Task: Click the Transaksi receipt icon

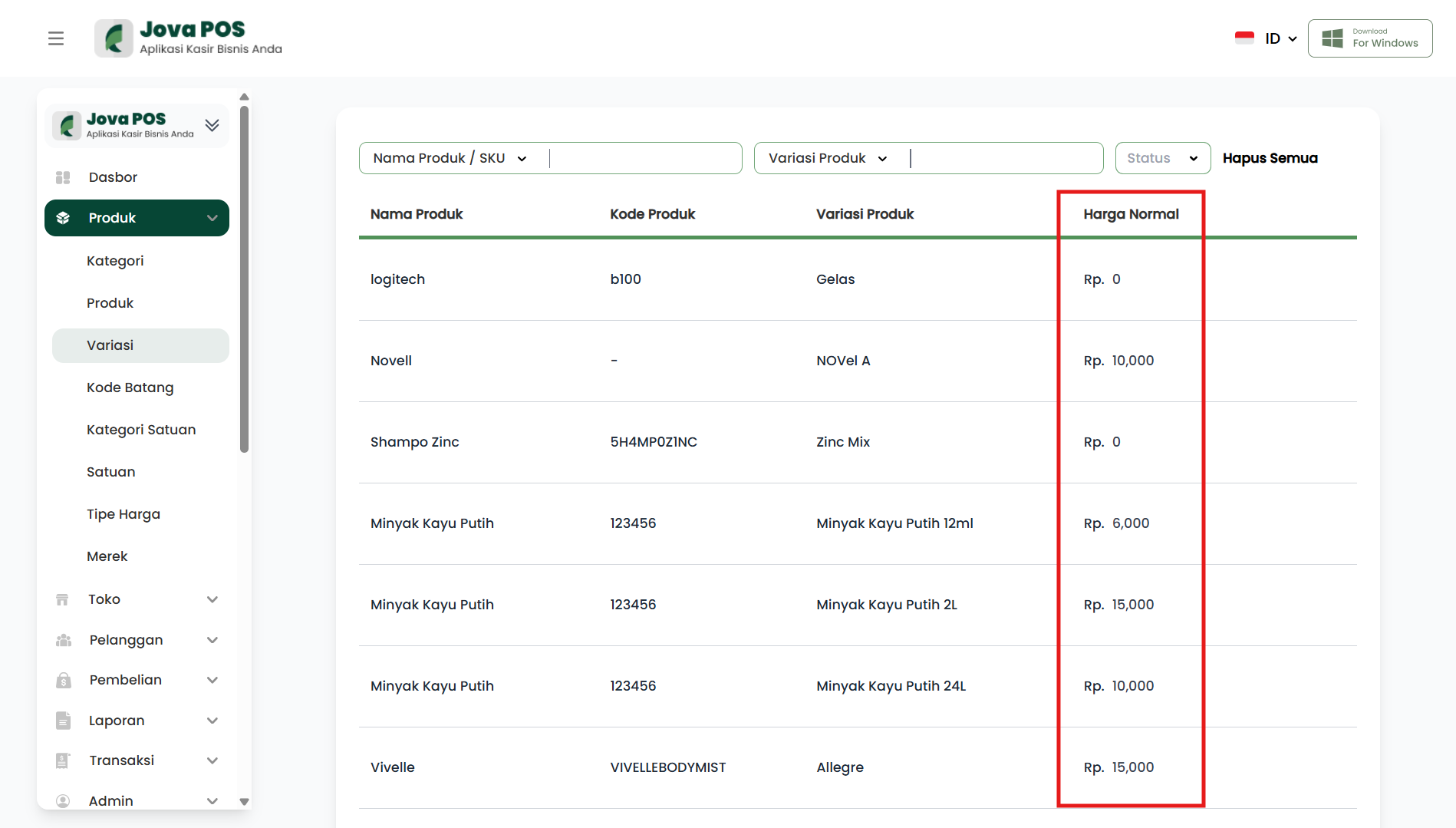Action: pos(63,760)
